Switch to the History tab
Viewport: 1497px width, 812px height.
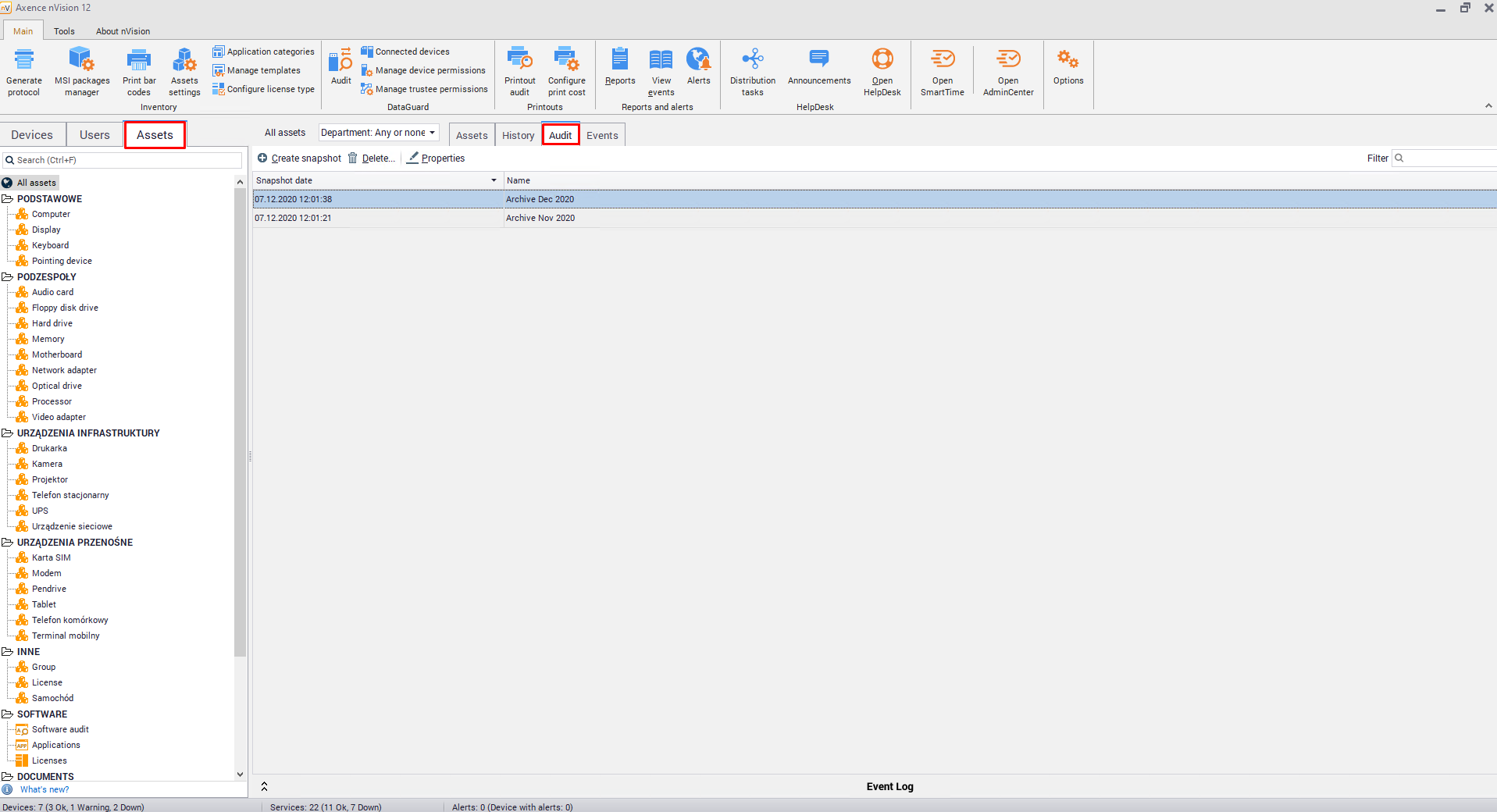pos(518,135)
